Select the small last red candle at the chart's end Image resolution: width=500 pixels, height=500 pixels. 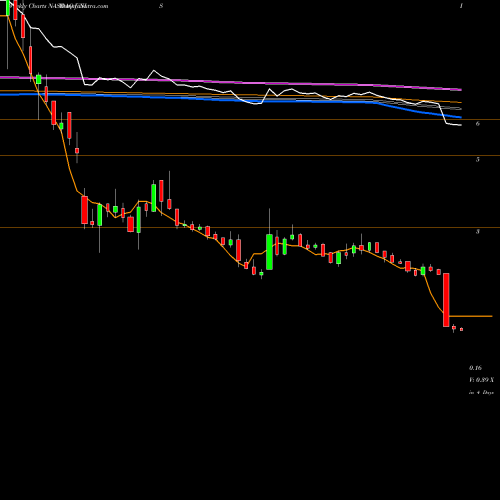[x=462, y=329]
